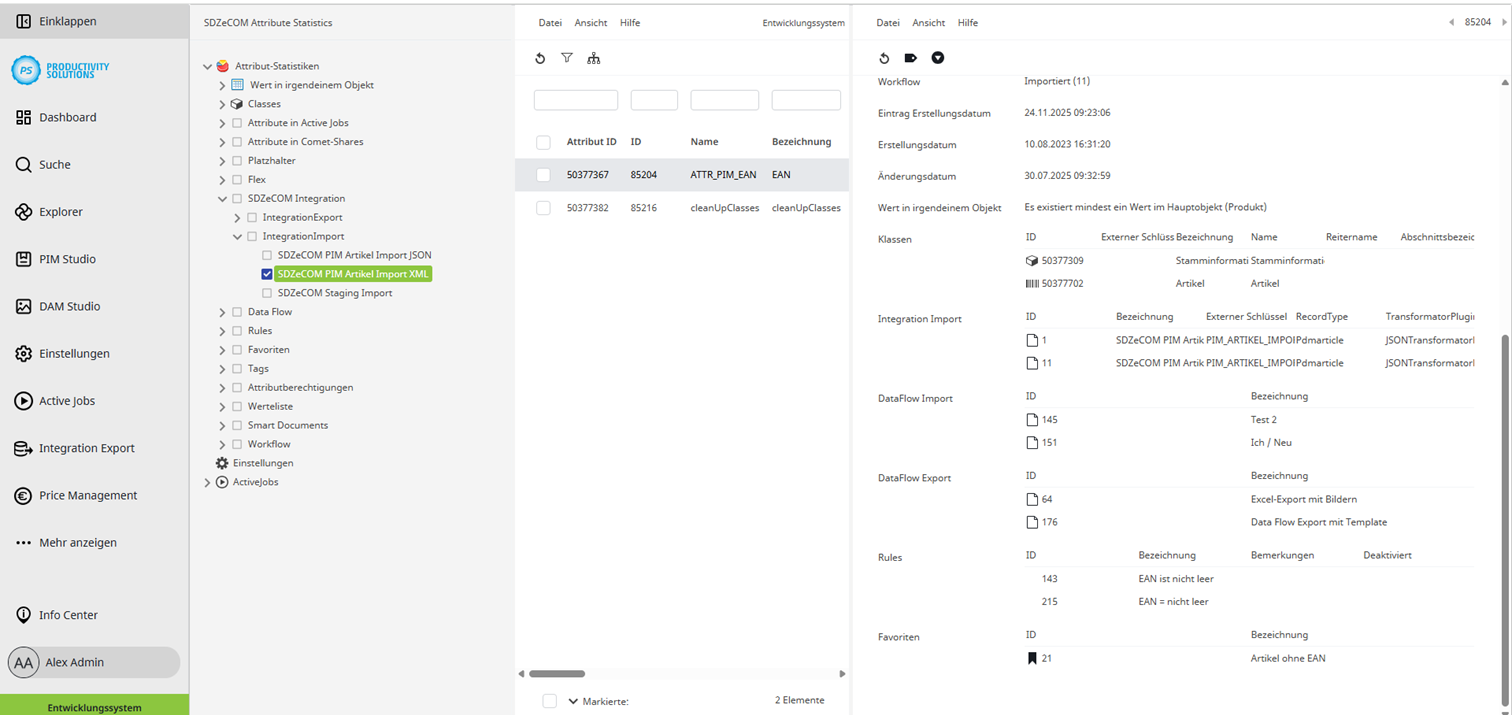Open the hierarchy view icon next to the filter

[594, 58]
